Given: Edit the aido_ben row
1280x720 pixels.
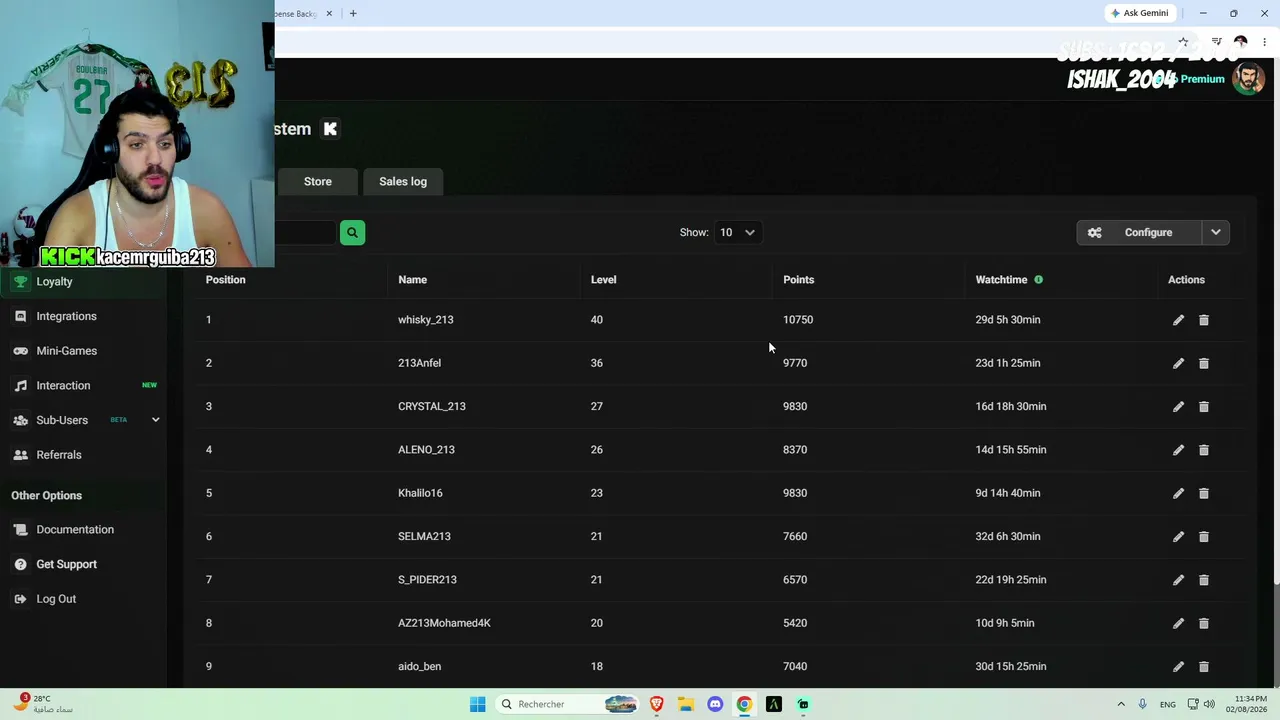Looking at the screenshot, I should pos(1178,666).
